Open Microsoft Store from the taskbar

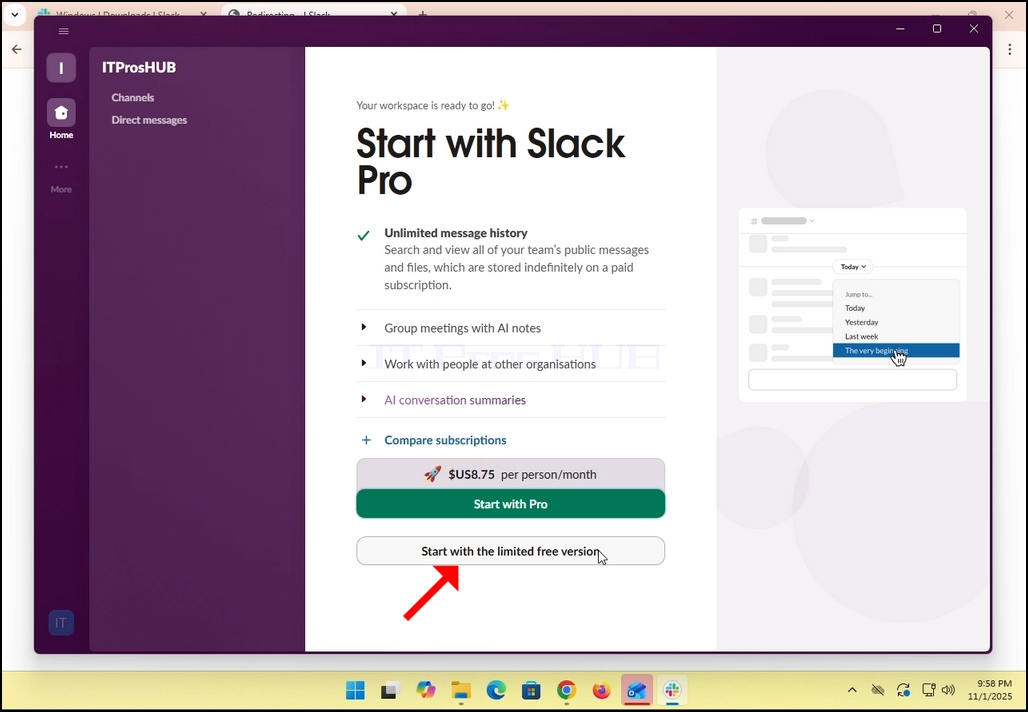(531, 690)
